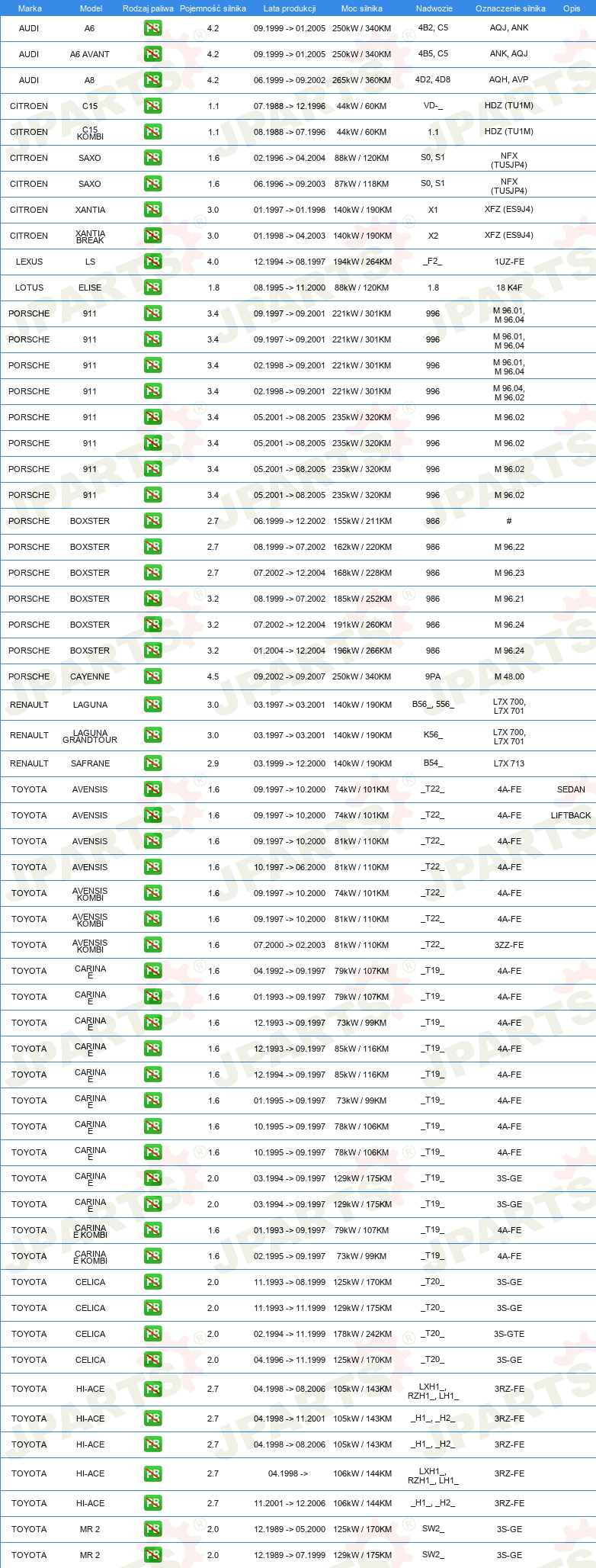Screen dimensions: 596x1568
Task: Click the fuel icon in the SAXO 88kW row
Action: pyautogui.click(x=152, y=158)
